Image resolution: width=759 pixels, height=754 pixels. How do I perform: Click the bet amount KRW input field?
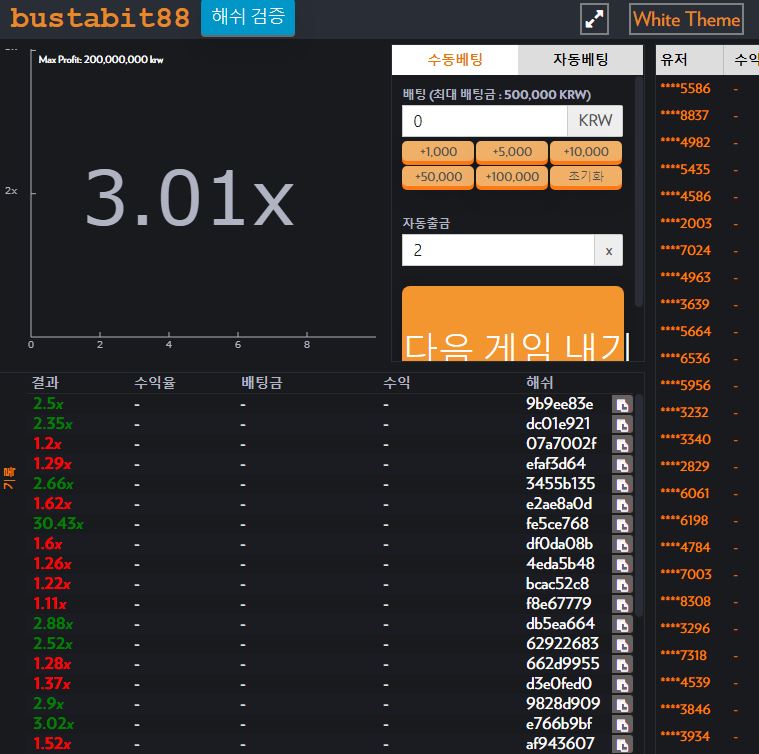click(484, 121)
